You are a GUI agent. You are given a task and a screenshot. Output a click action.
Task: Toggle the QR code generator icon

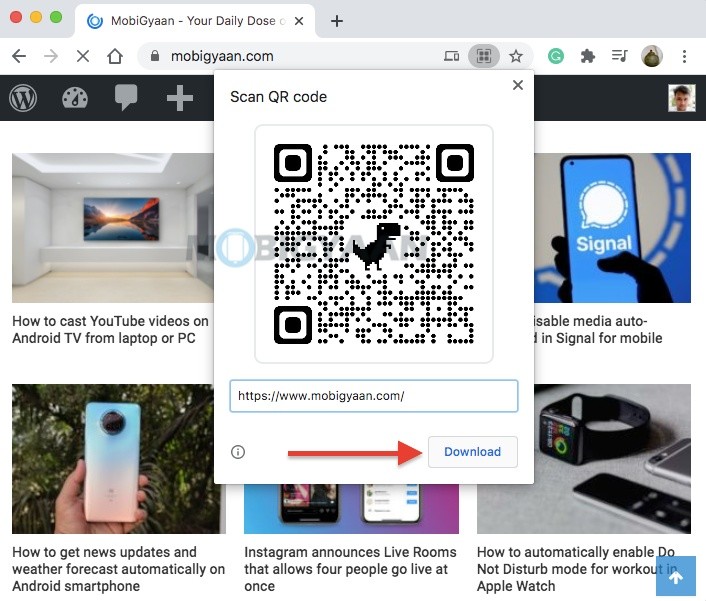point(484,56)
